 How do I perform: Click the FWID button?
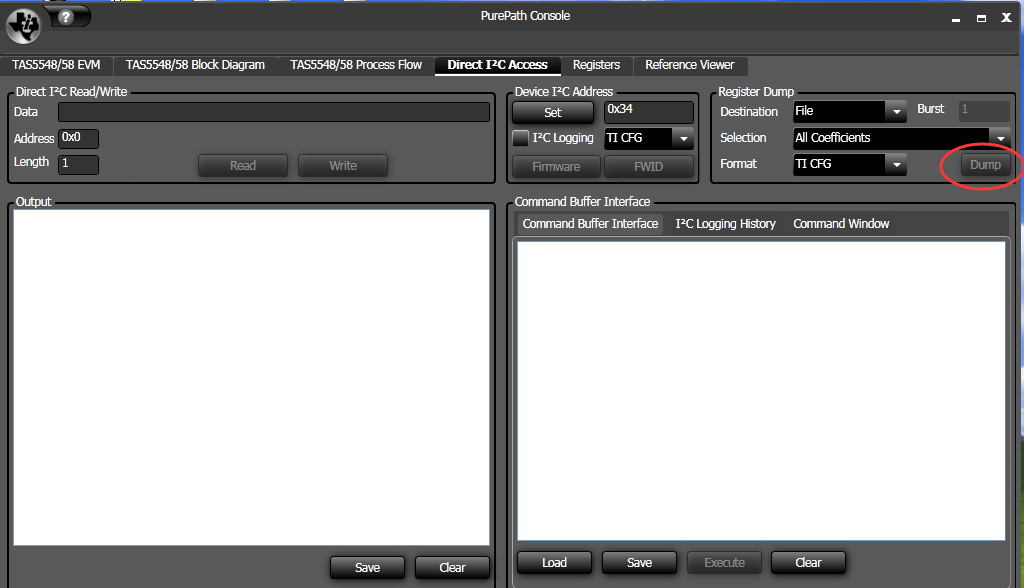pyautogui.click(x=648, y=167)
